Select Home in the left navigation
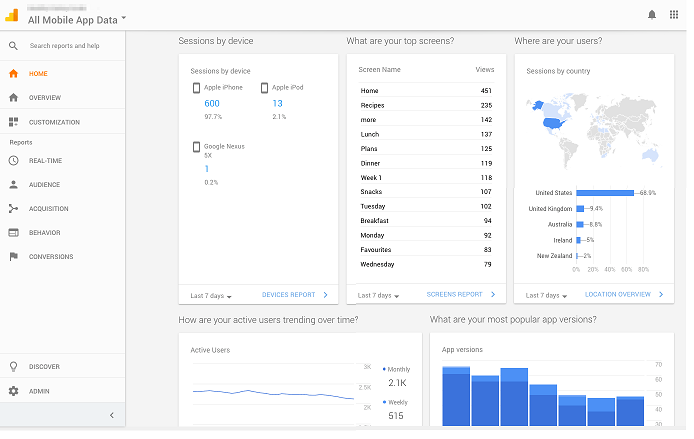Viewport: 694px width, 439px height. tap(38, 74)
